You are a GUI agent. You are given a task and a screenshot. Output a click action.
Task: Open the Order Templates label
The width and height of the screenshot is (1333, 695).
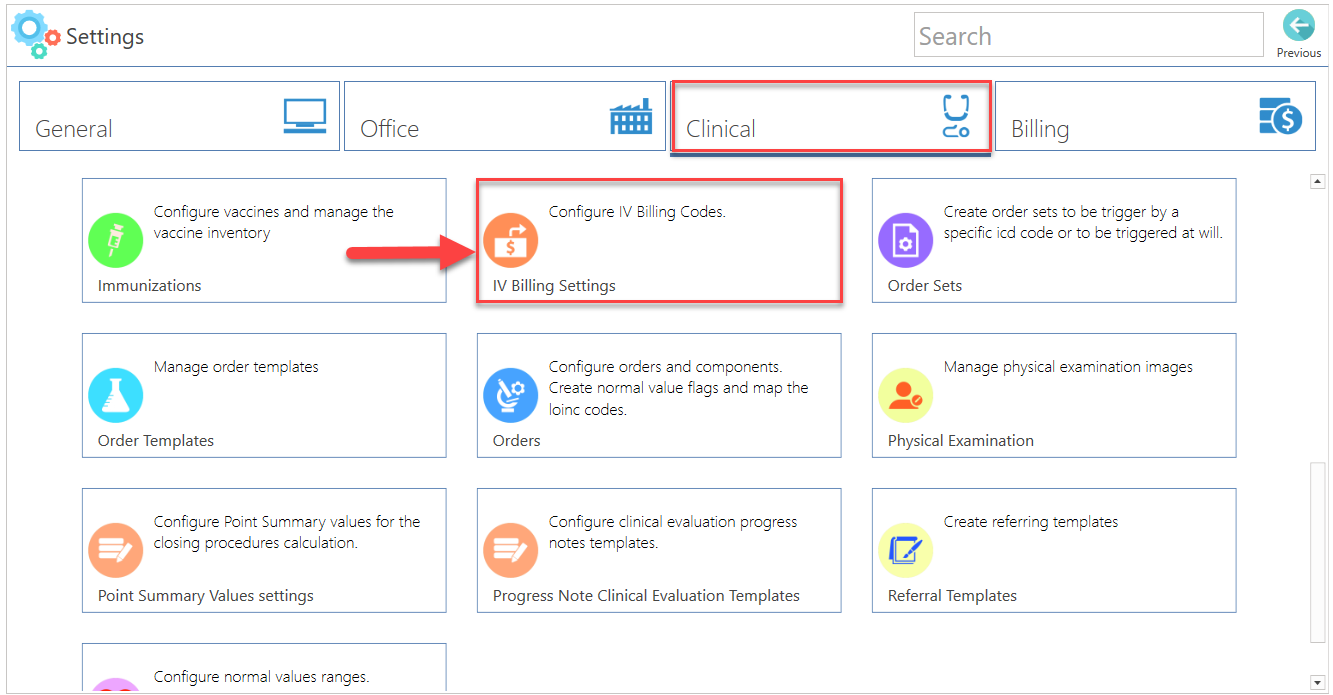[156, 441]
